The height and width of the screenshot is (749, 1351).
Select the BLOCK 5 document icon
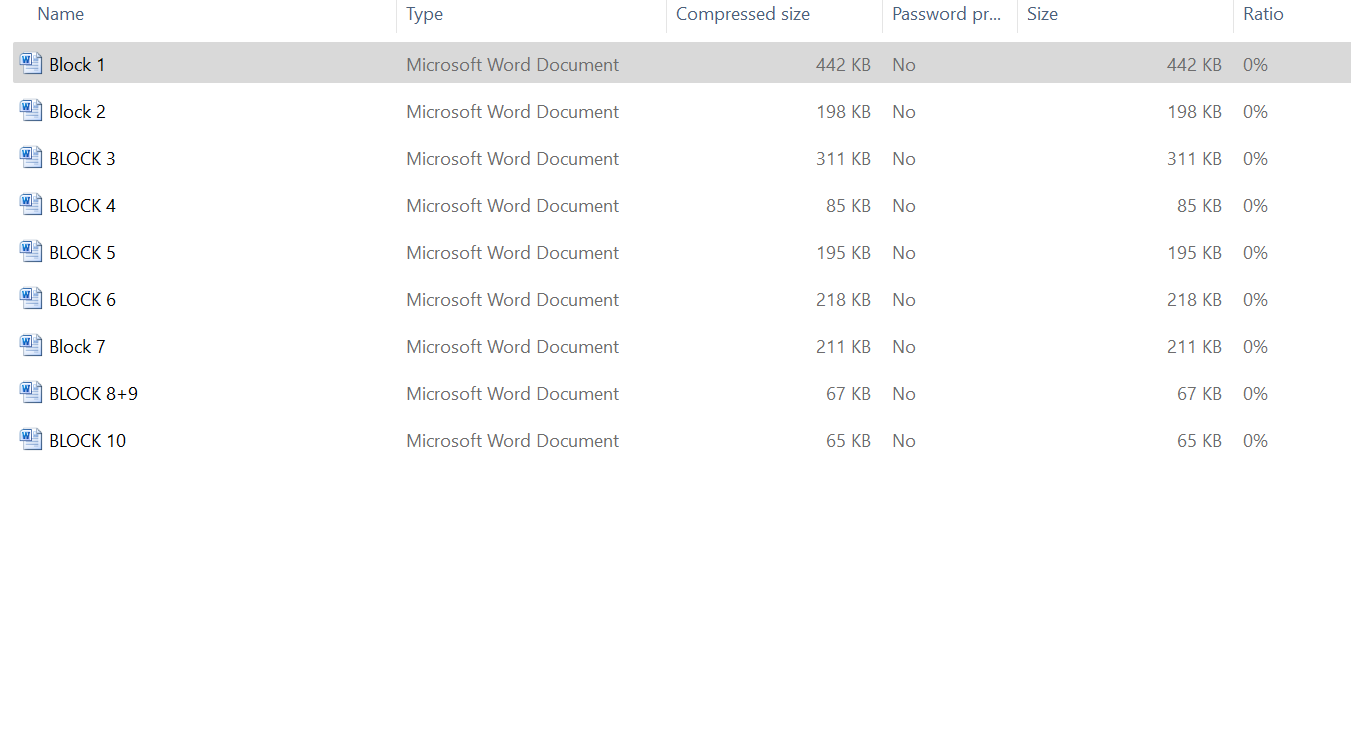tap(31, 251)
